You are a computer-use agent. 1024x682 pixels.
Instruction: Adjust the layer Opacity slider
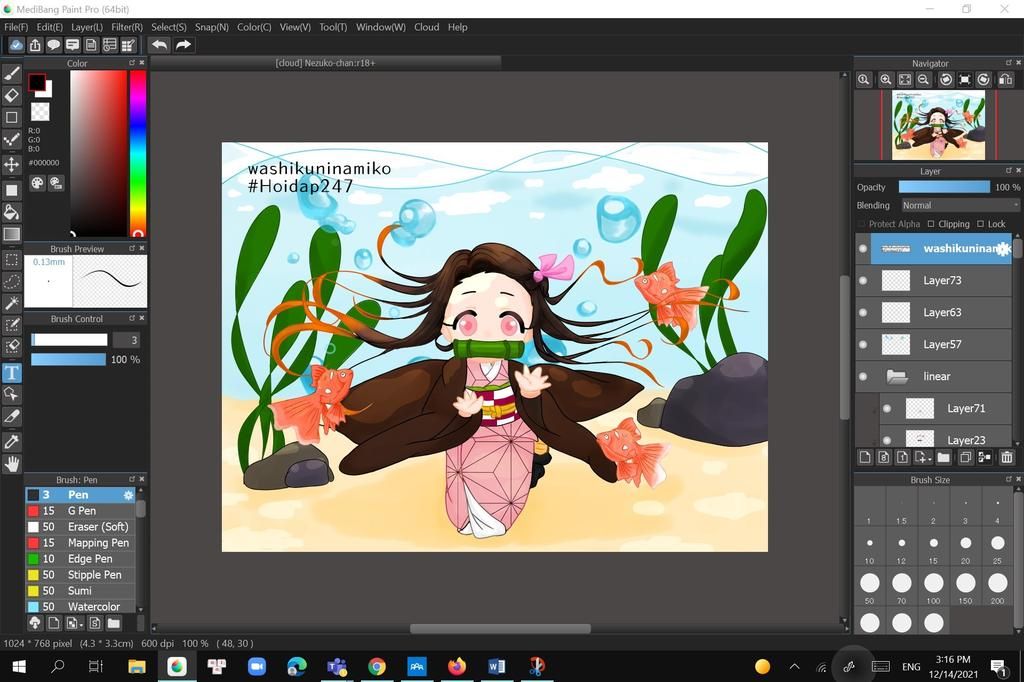944,187
